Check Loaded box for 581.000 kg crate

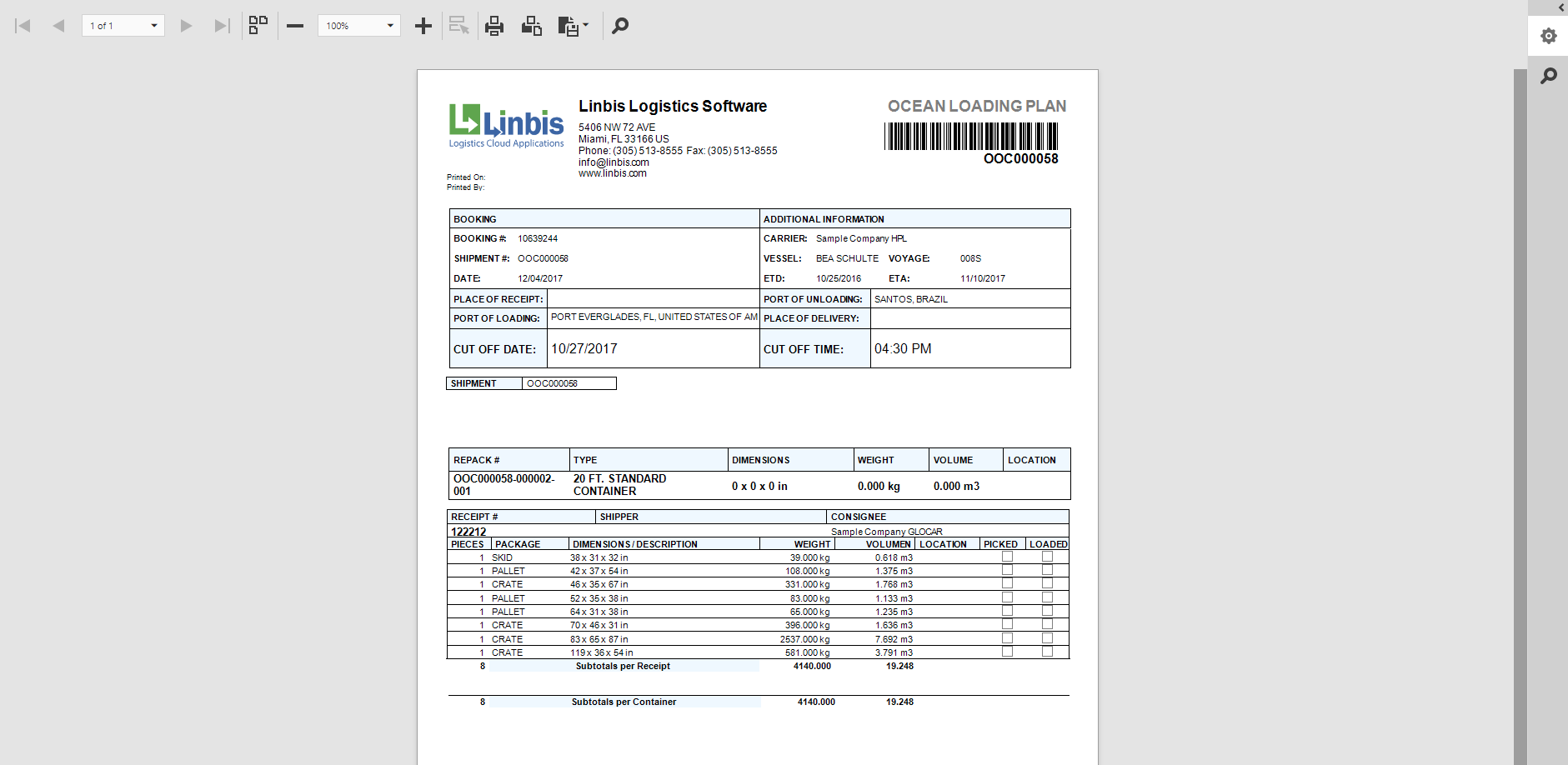tap(1047, 652)
